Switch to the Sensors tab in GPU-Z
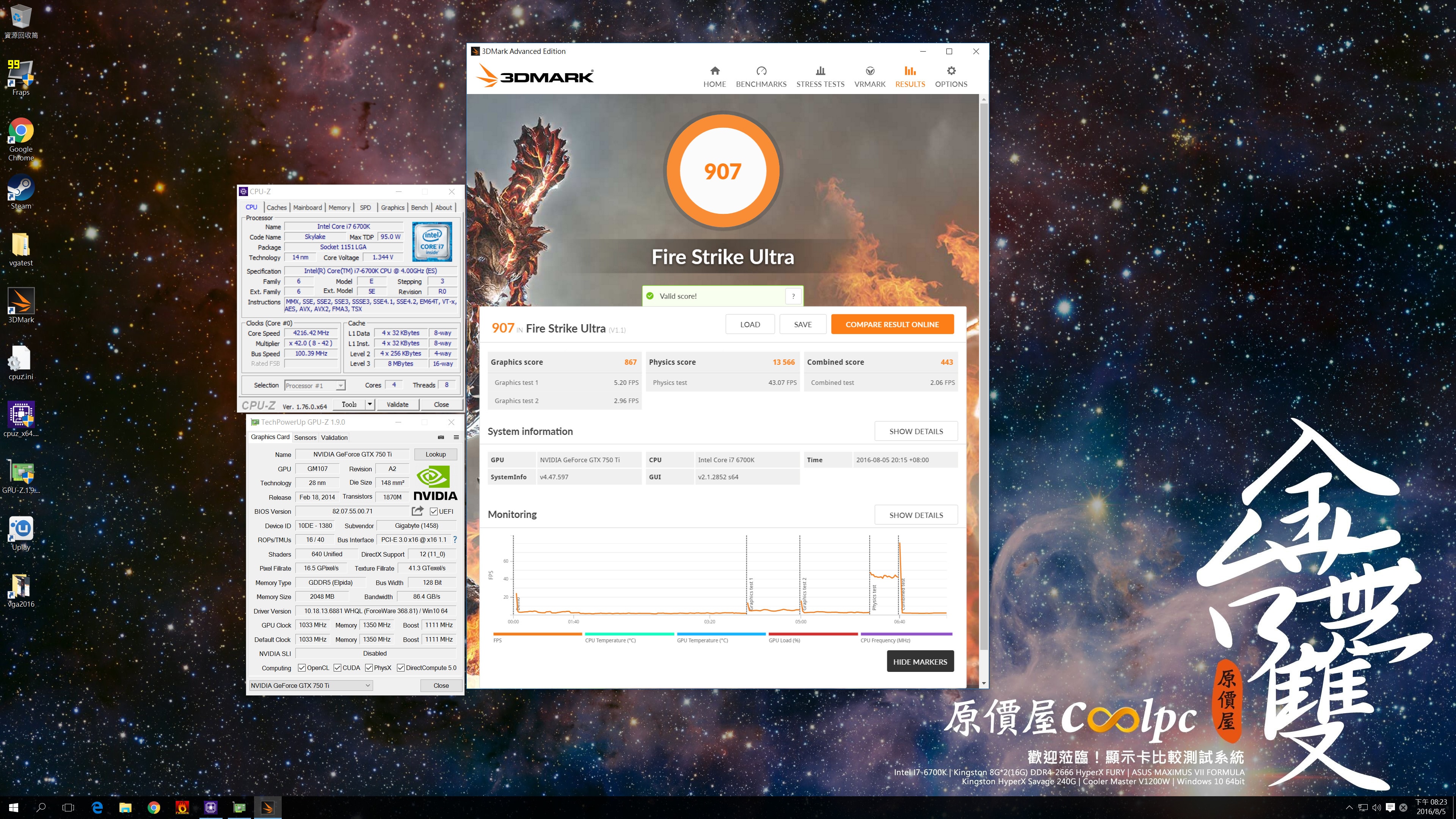This screenshot has width=1456, height=819. tap(305, 438)
